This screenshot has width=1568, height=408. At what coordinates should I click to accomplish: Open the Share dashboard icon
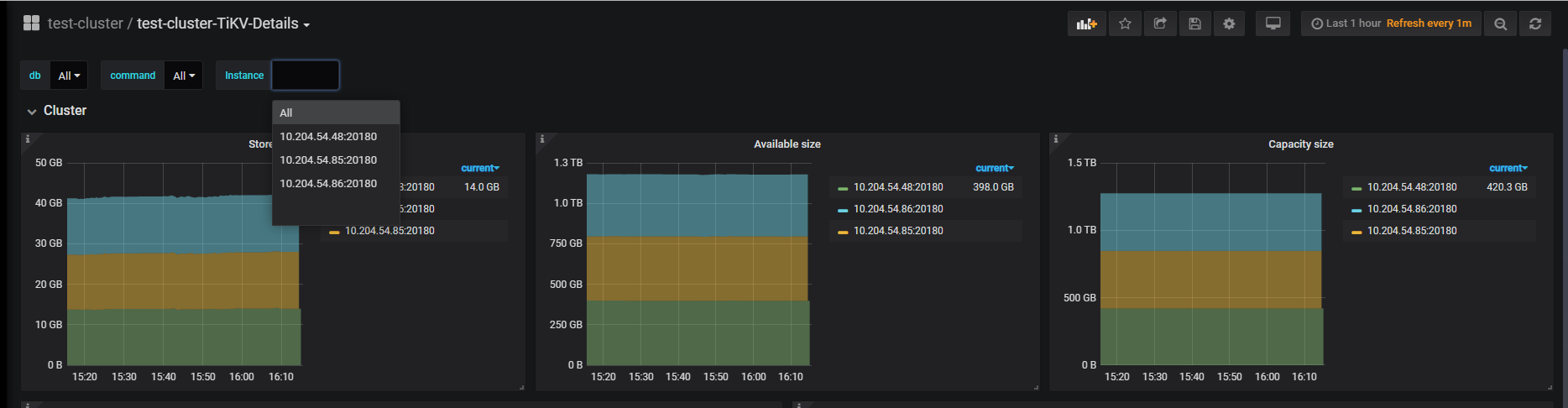1160,24
